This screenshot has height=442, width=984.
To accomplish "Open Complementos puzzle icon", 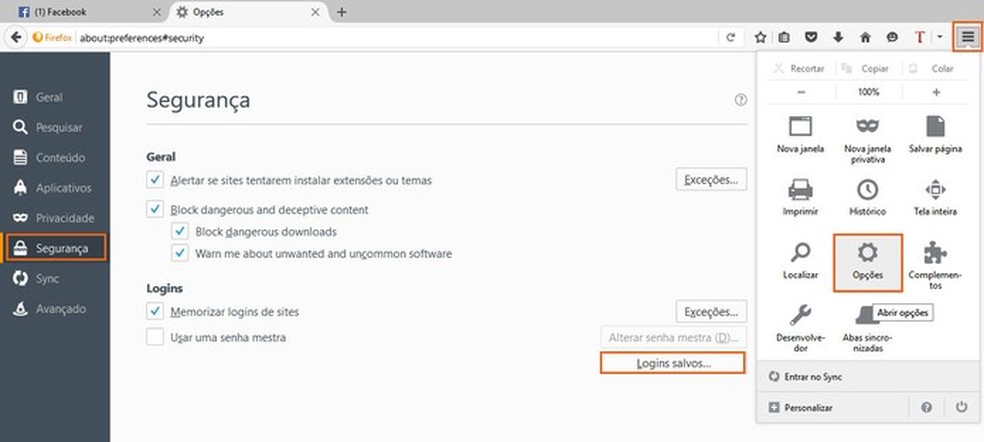I will click(935, 258).
